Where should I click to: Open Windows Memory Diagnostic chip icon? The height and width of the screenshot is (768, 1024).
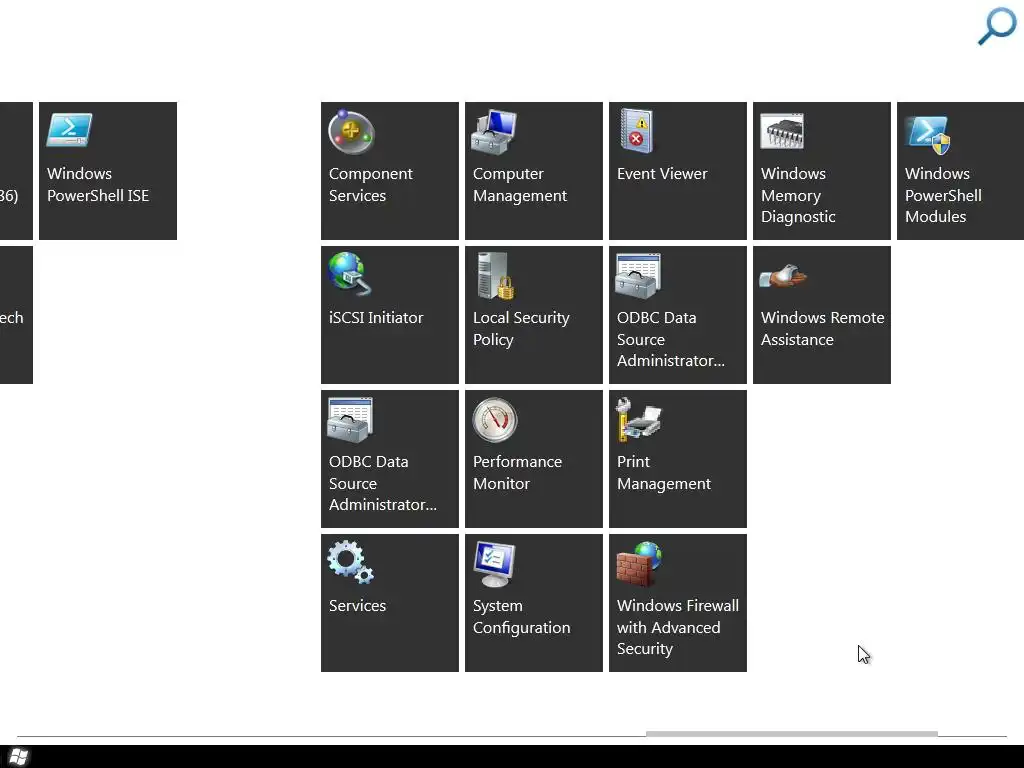(x=782, y=131)
